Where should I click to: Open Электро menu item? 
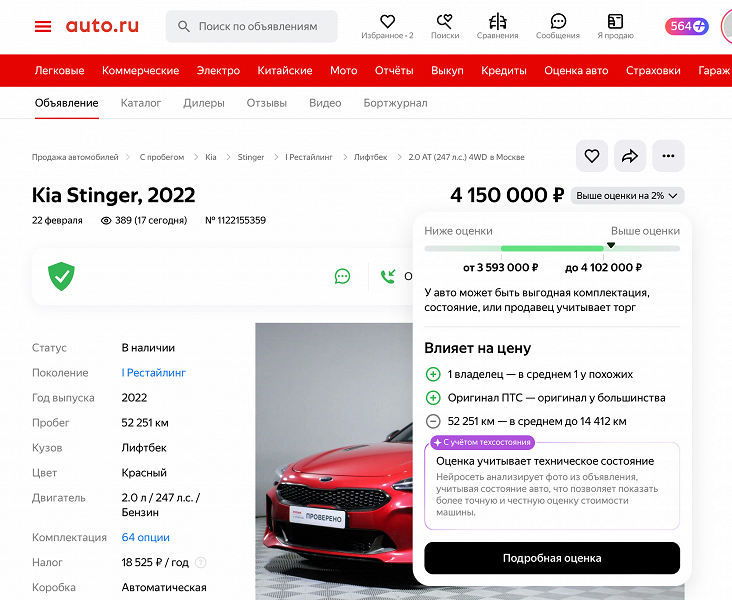(218, 71)
